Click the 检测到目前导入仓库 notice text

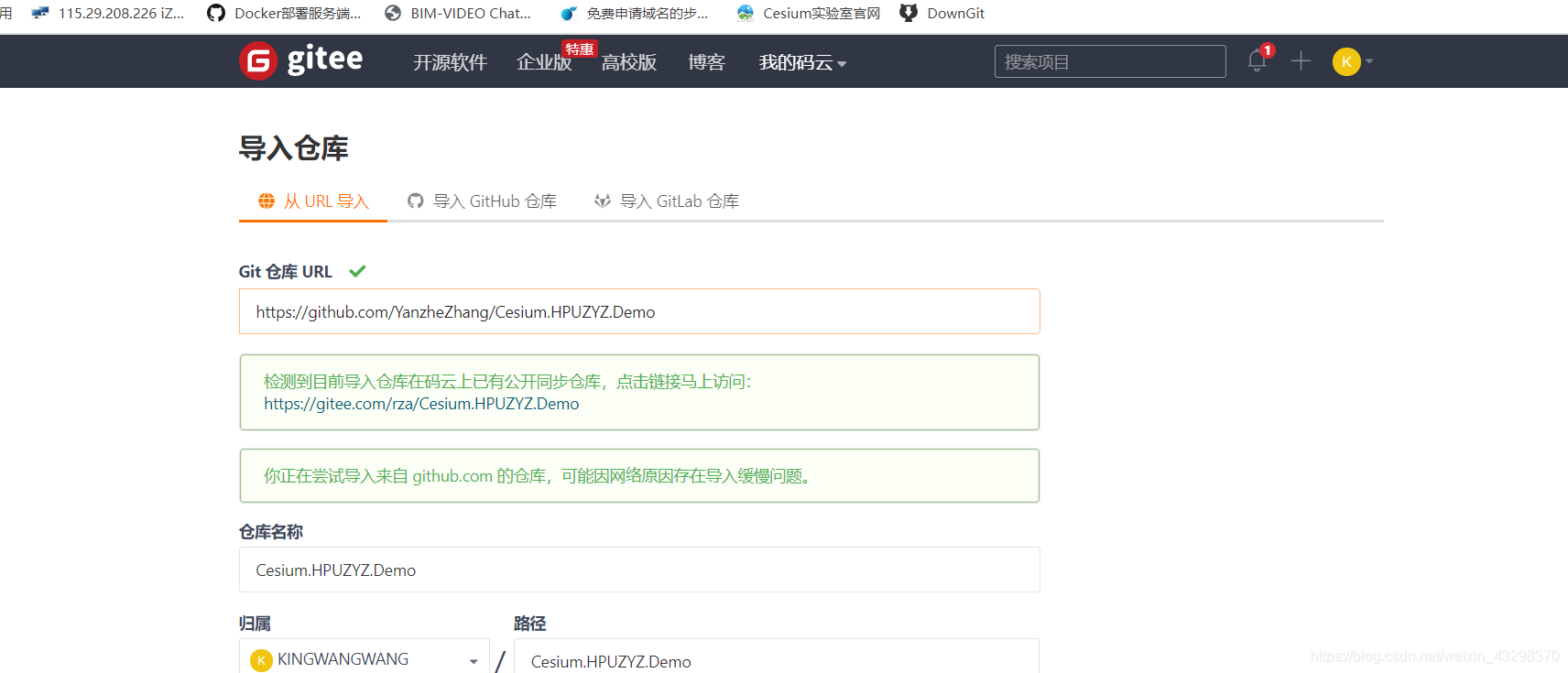[x=507, y=382]
